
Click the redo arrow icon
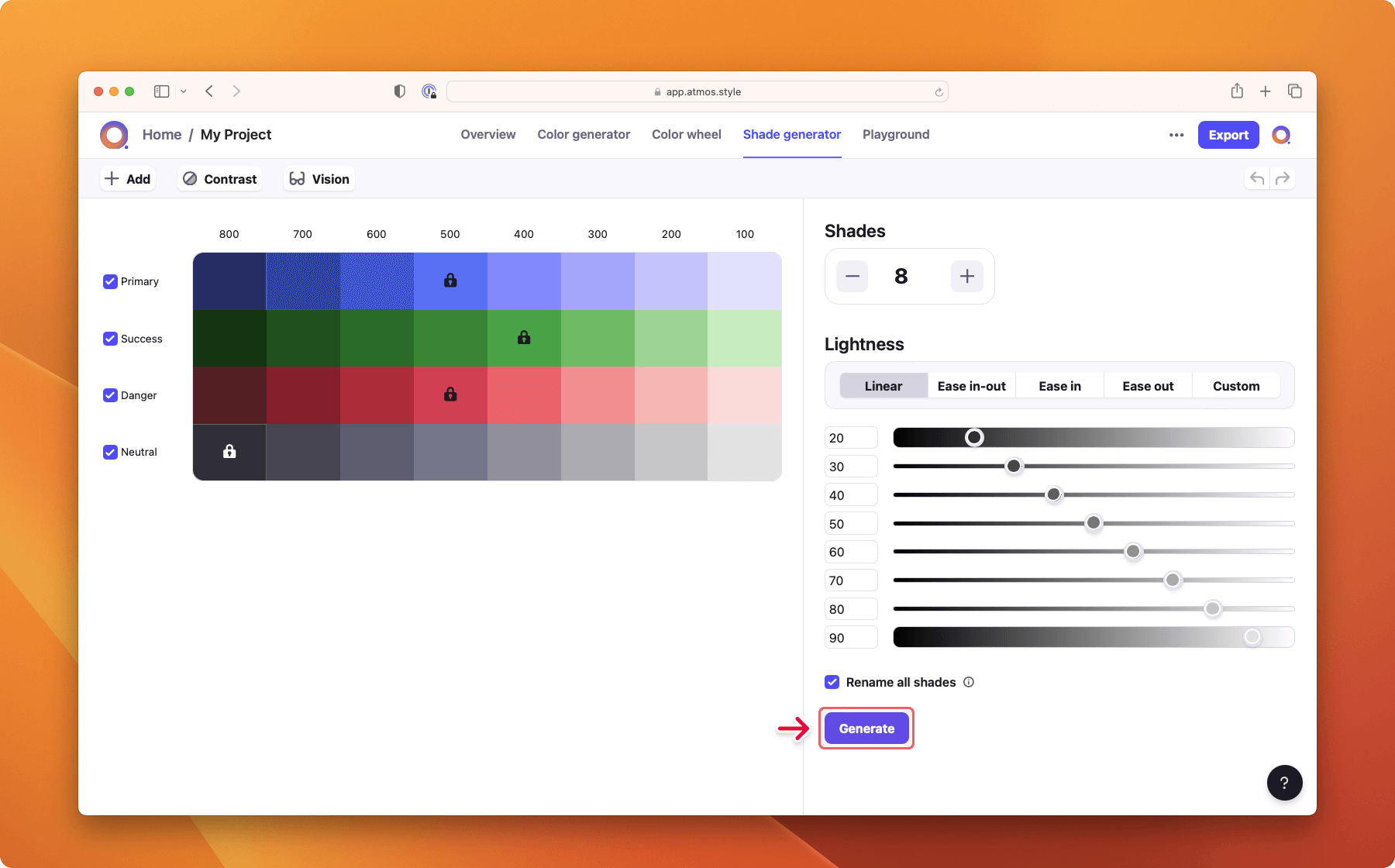1283,179
